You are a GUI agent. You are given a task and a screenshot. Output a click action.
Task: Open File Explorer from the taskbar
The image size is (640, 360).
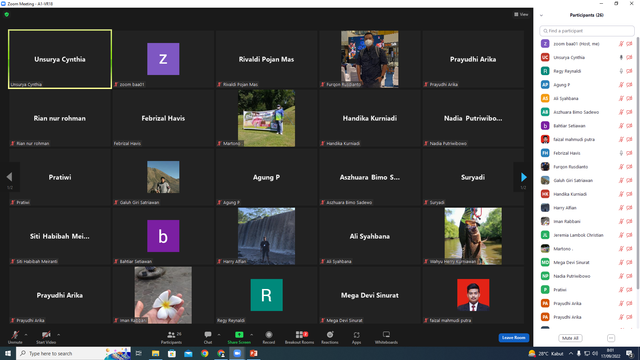tap(156, 353)
